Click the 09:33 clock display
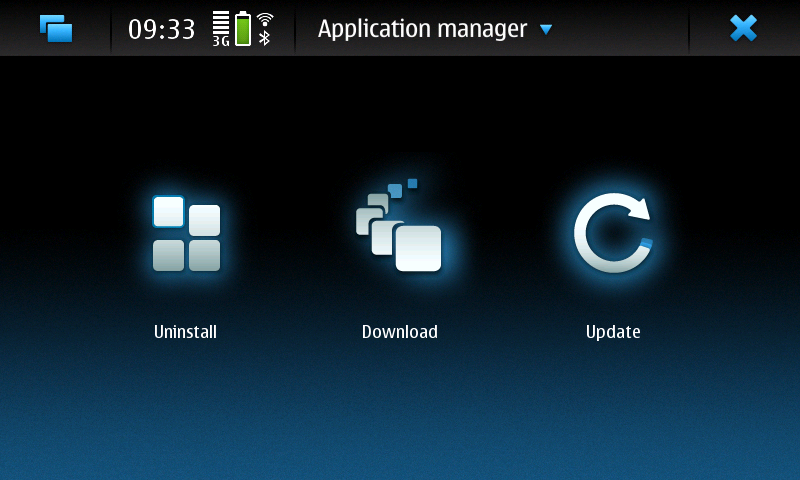Image resolution: width=800 pixels, height=480 pixels. pos(161,29)
